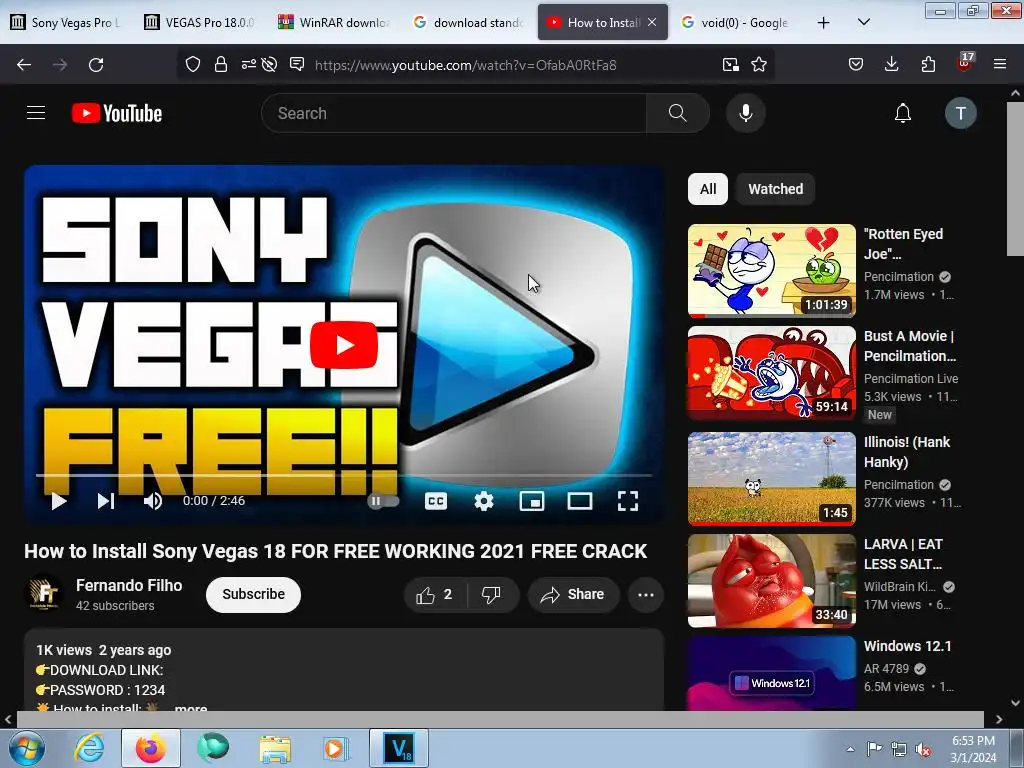Open the Windows 12.1 video title

[x=907, y=646]
